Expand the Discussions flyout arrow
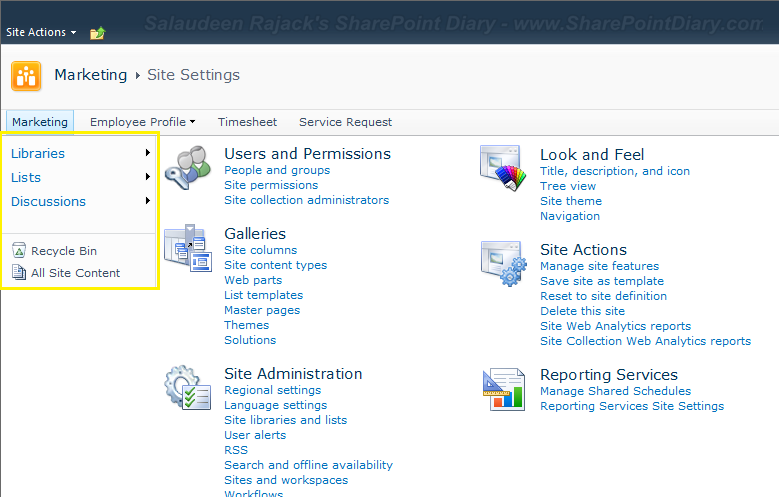Viewport: 779px width, 497px height. [x=148, y=201]
